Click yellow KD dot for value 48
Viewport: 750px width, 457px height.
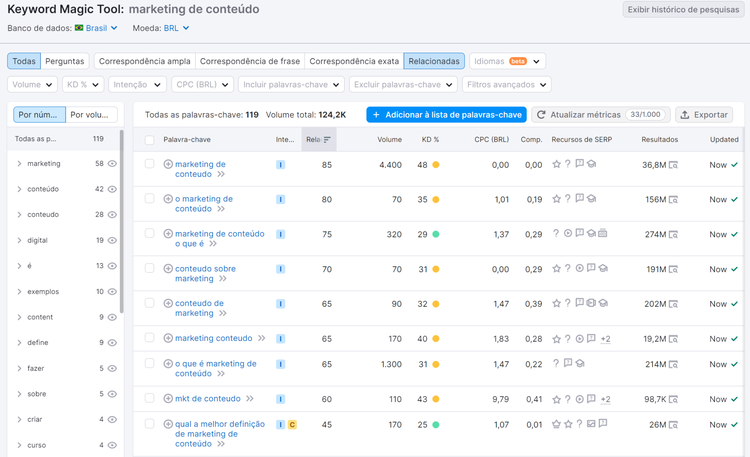coord(436,165)
